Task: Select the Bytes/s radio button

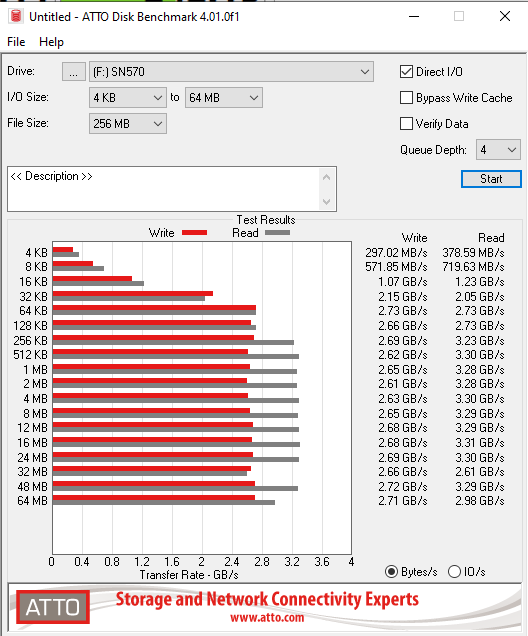Action: point(391,572)
